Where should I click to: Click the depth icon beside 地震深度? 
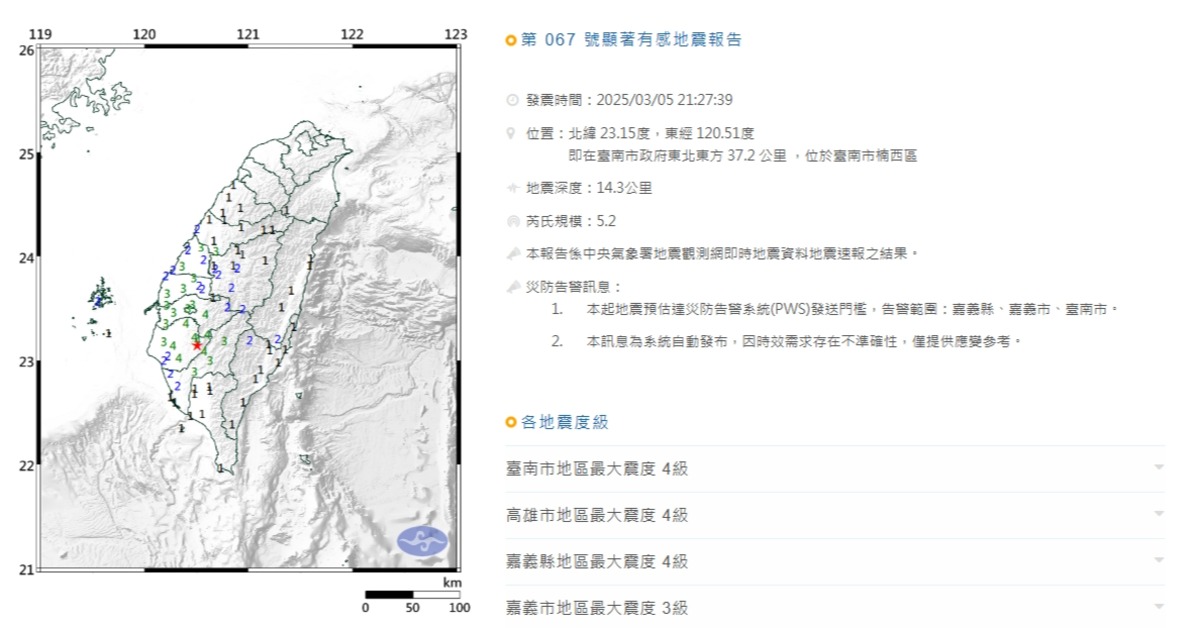click(513, 187)
